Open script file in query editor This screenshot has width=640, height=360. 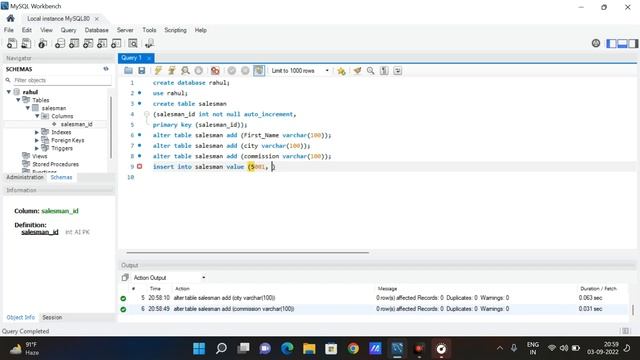128,71
